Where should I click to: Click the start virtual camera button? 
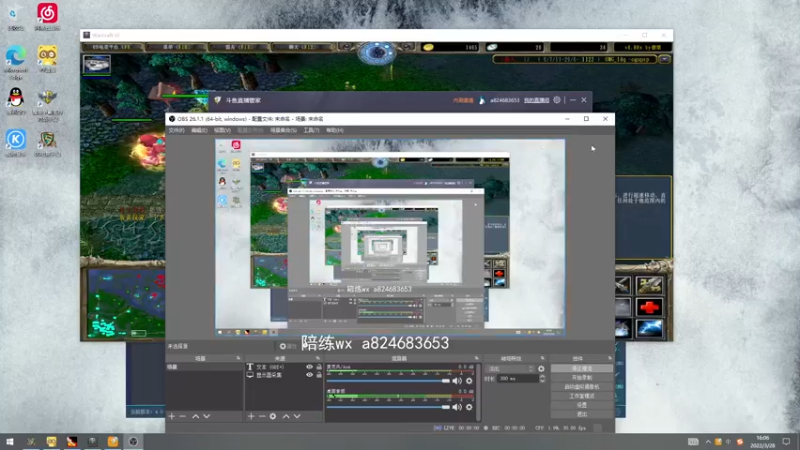coord(582,387)
